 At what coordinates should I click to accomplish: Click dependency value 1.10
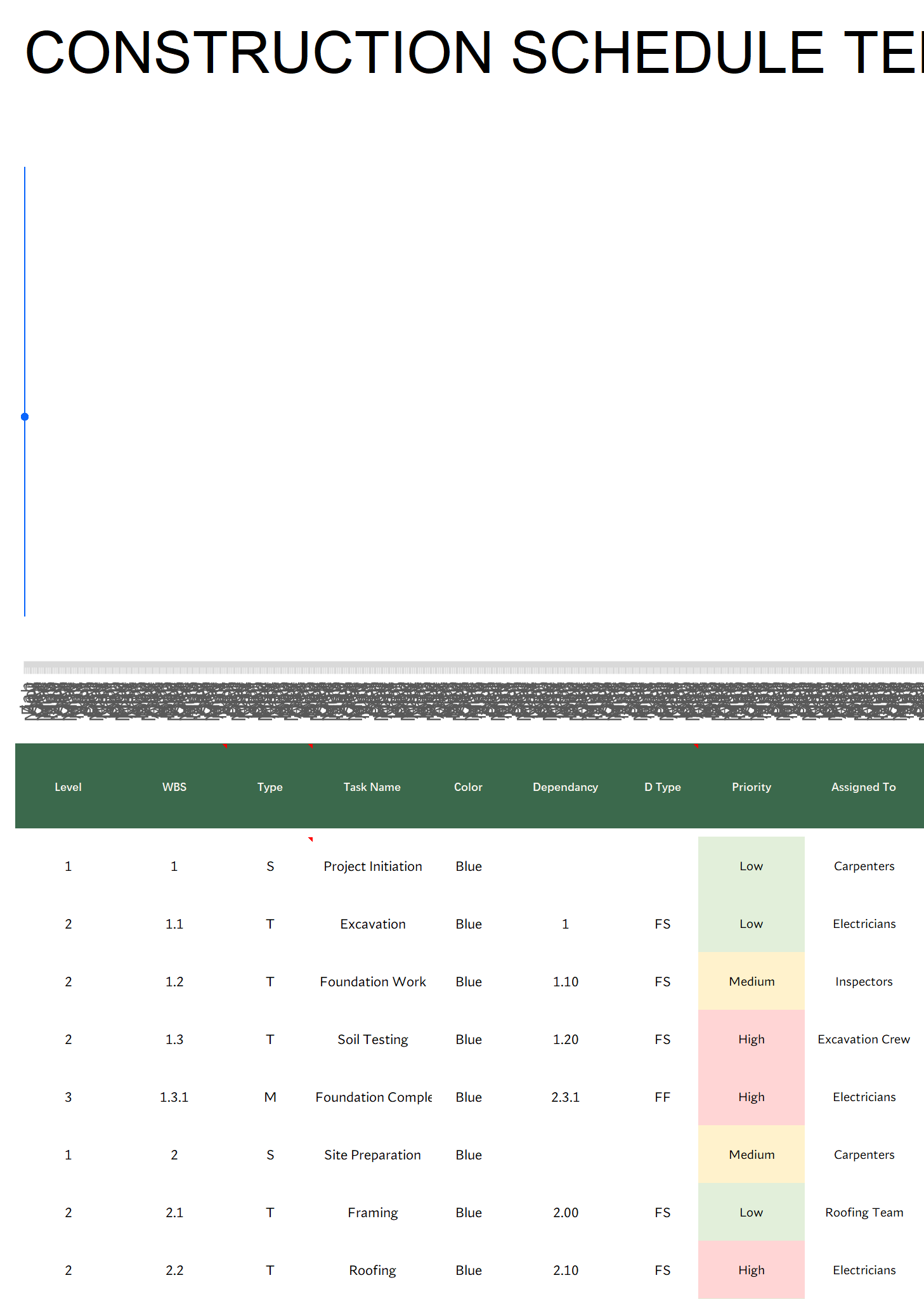pyautogui.click(x=565, y=981)
